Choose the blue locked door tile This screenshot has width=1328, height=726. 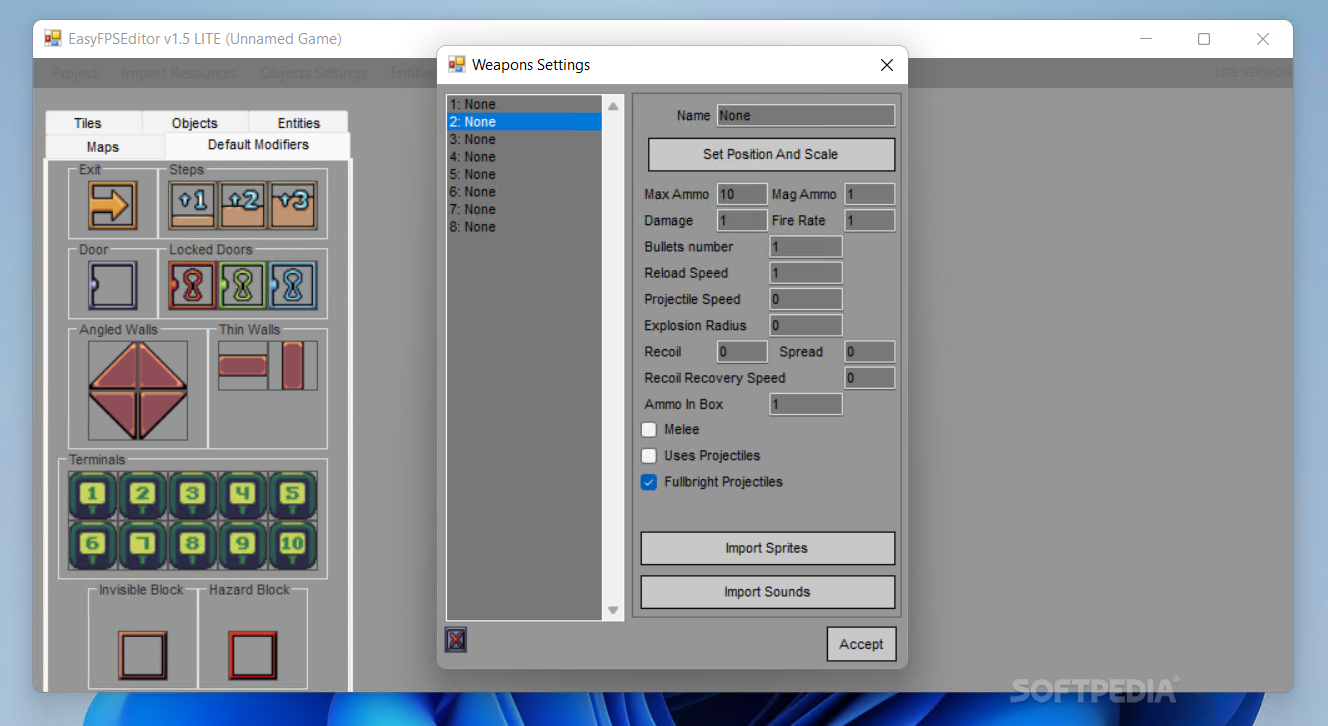[293, 285]
